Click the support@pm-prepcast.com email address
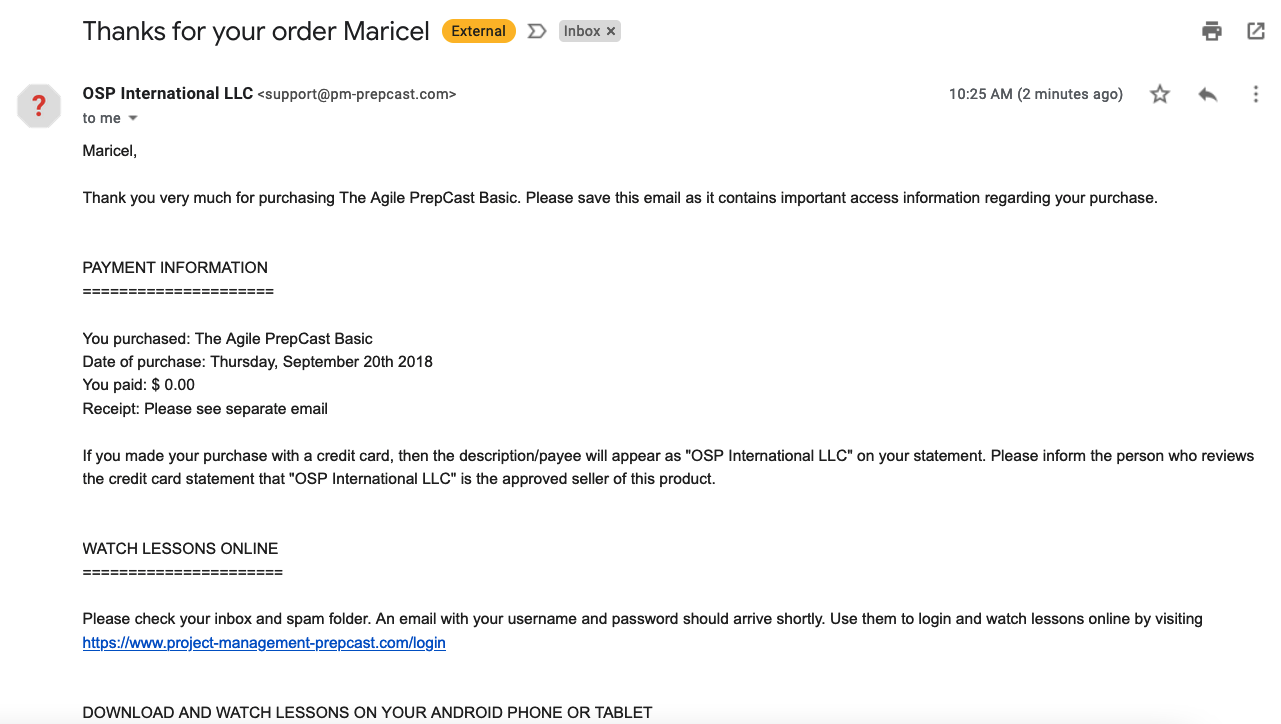This screenshot has width=1281, height=724. [357, 94]
